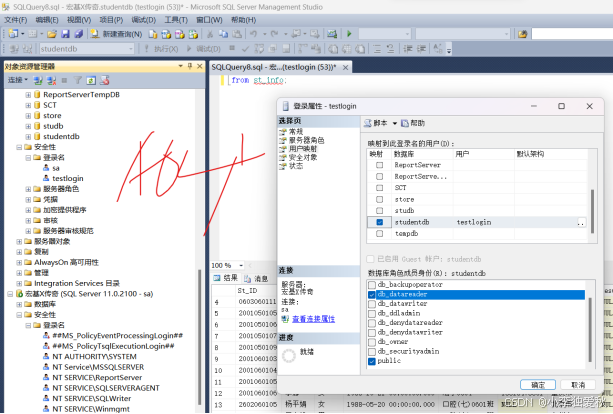Open the 脚本 dropdown arrow in the dialog

pyautogui.click(x=394, y=124)
